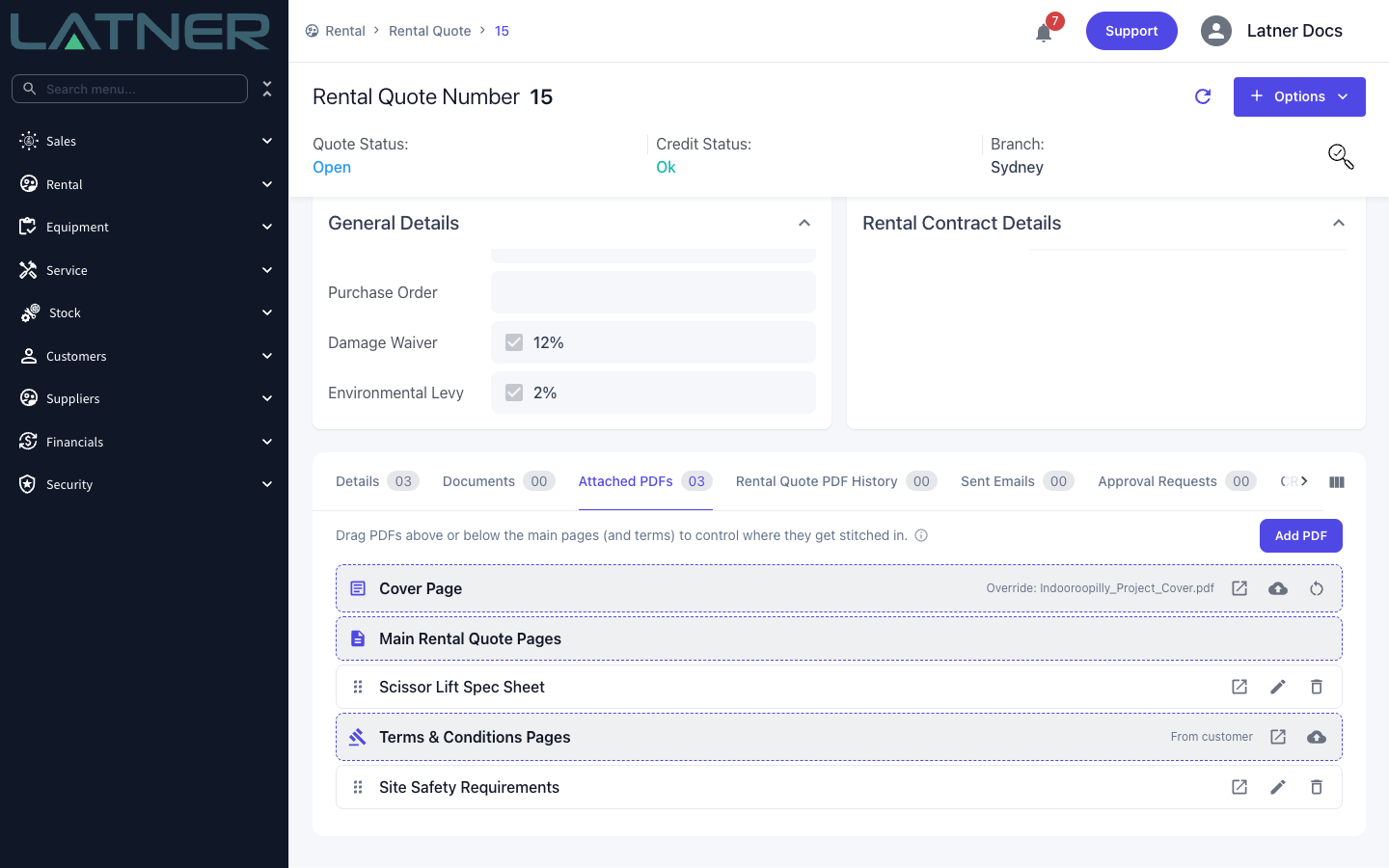Image resolution: width=1389 pixels, height=868 pixels.
Task: Open the column layout icon beside tabs
Action: point(1337,482)
